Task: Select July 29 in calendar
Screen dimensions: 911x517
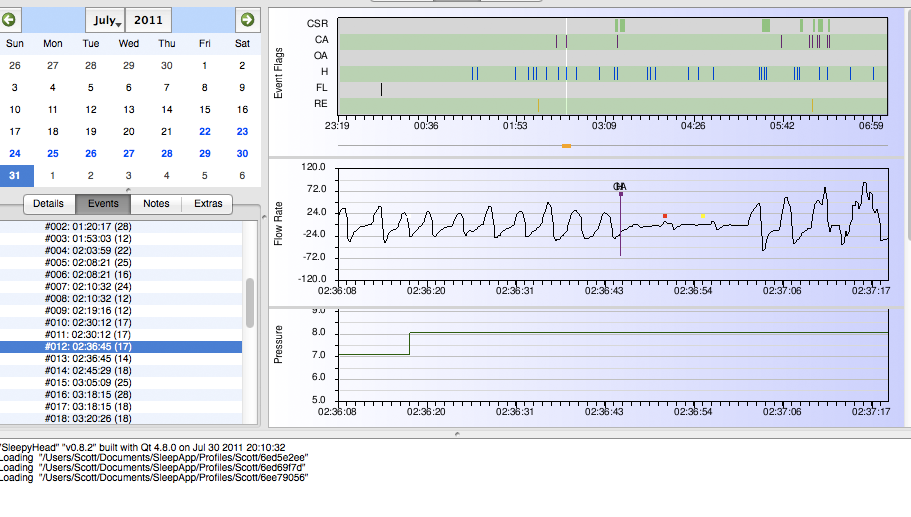Action: [x=205, y=154]
